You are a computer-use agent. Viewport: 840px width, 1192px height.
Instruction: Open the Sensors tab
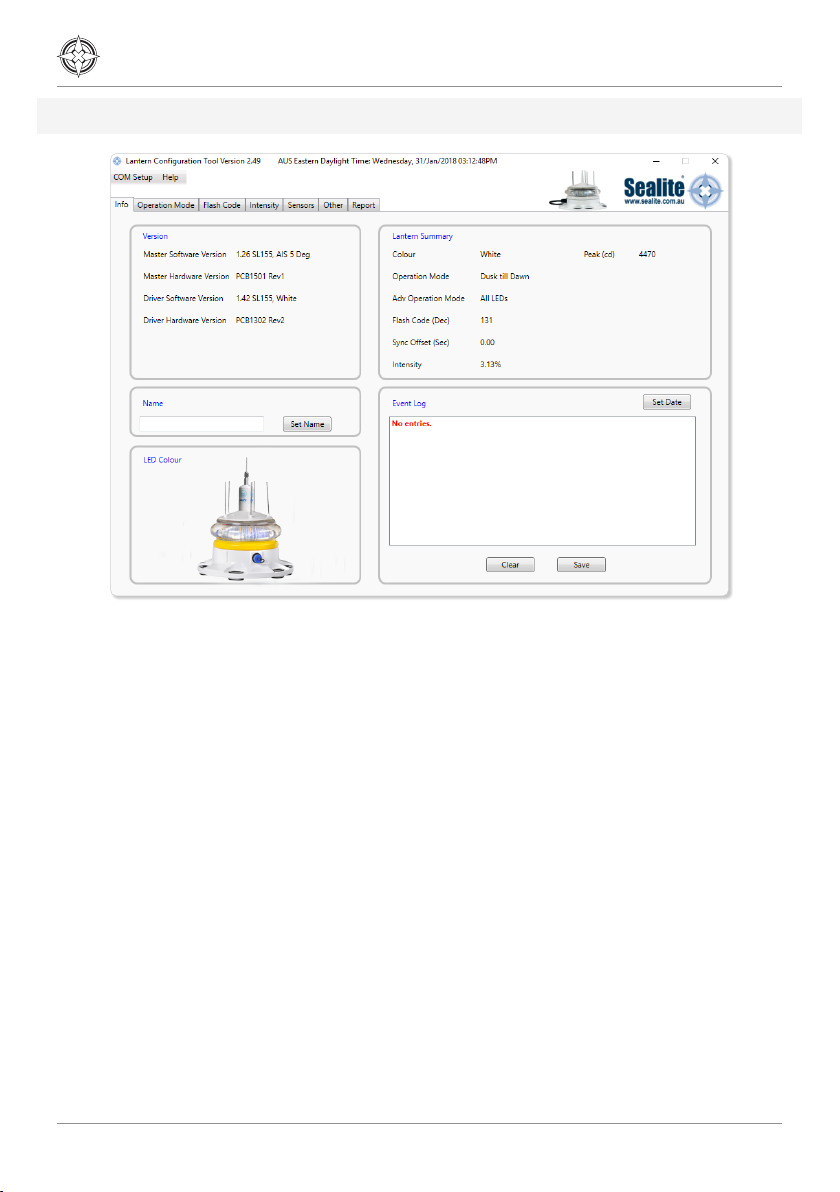point(301,205)
